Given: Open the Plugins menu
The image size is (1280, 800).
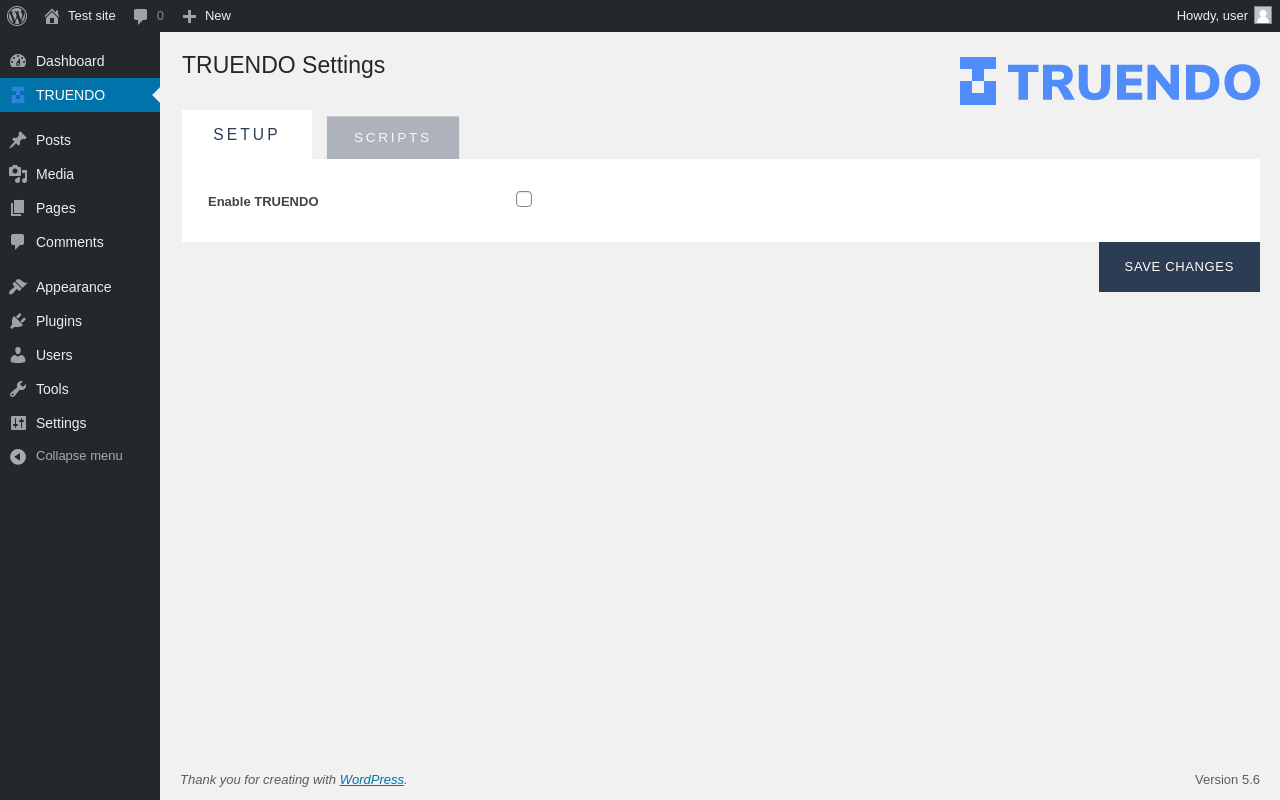Looking at the screenshot, I should (80, 321).
